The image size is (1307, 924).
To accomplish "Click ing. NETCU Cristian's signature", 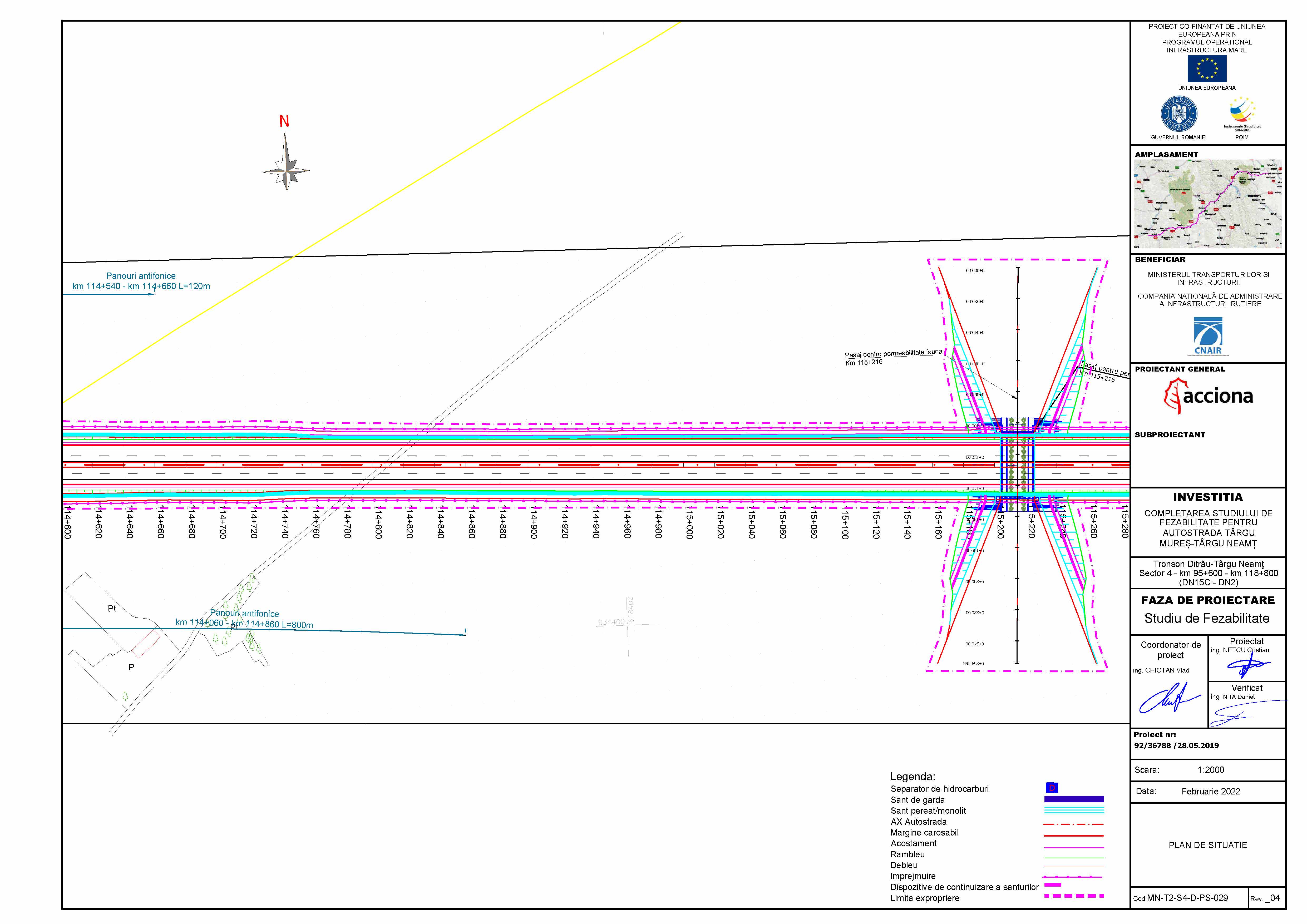I will tap(1247, 666).
